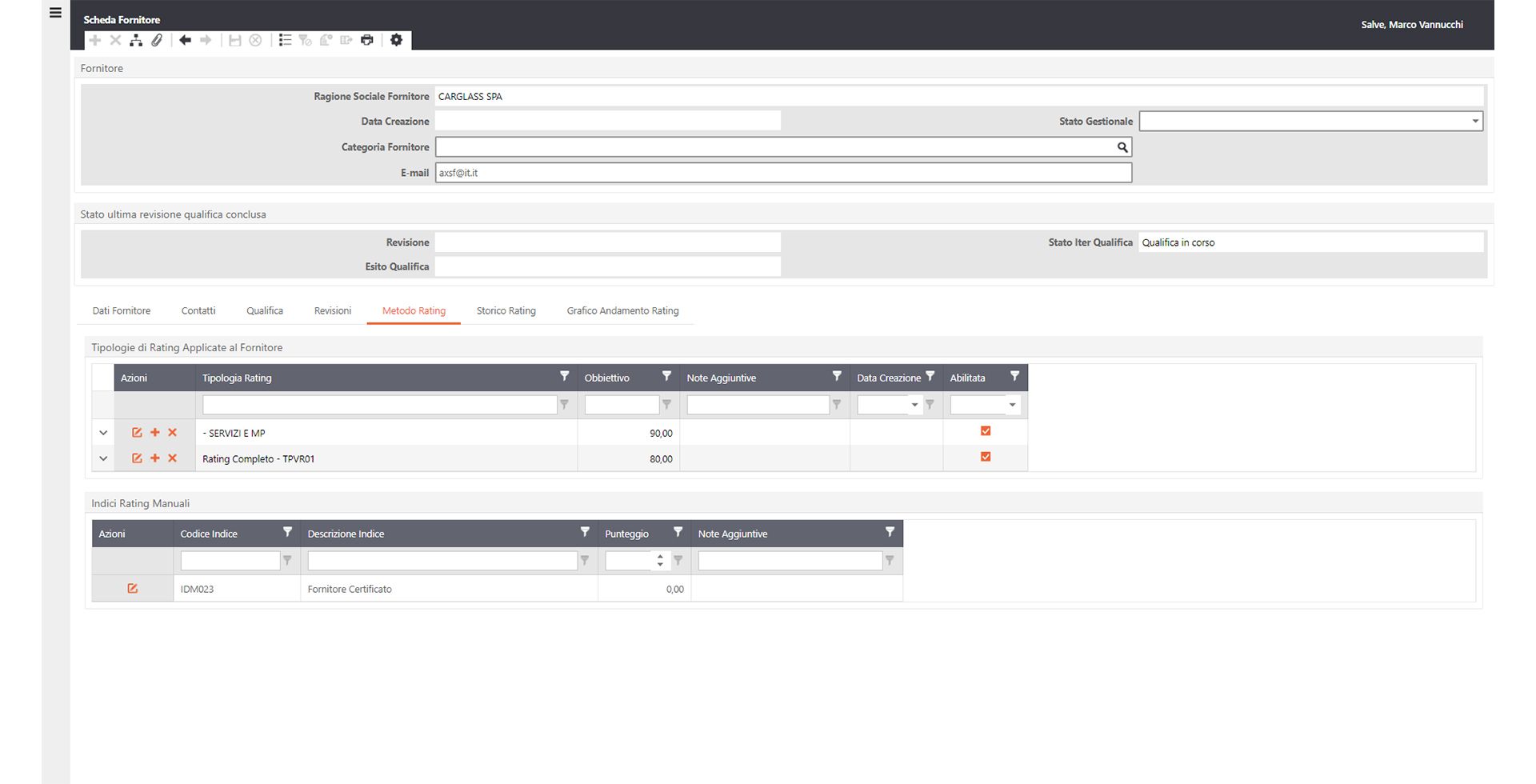This screenshot has height=784, width=1536.
Task: Click the Descrizione Indice filter text box
Action: tap(442, 561)
